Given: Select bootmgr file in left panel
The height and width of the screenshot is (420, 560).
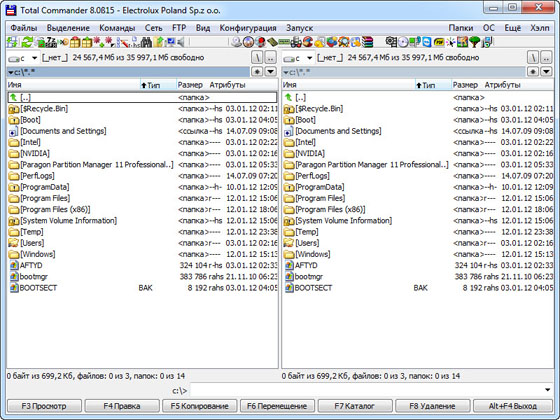Looking at the screenshot, I should [x=143, y=276].
